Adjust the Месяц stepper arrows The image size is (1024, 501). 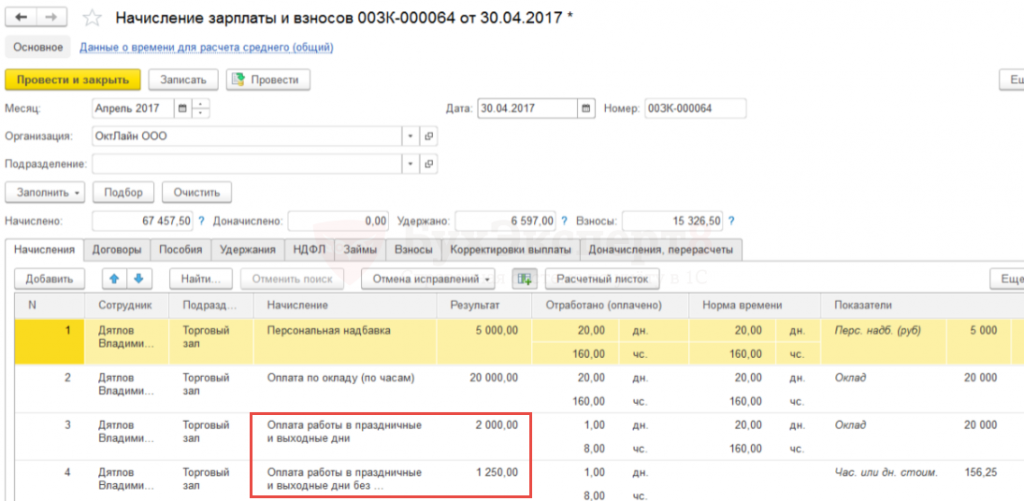pyautogui.click(x=201, y=108)
